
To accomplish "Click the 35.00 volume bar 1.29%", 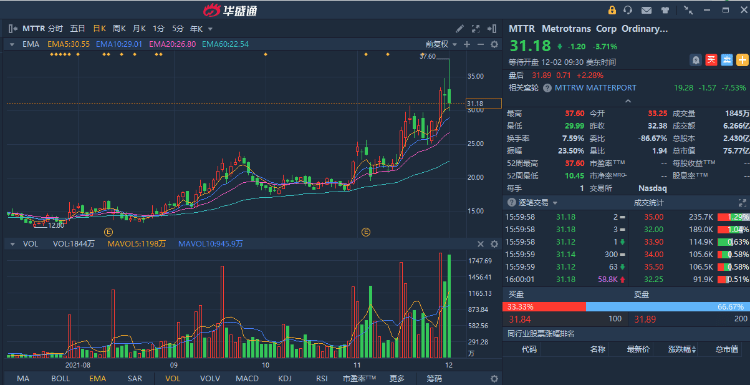I will pos(733,217).
